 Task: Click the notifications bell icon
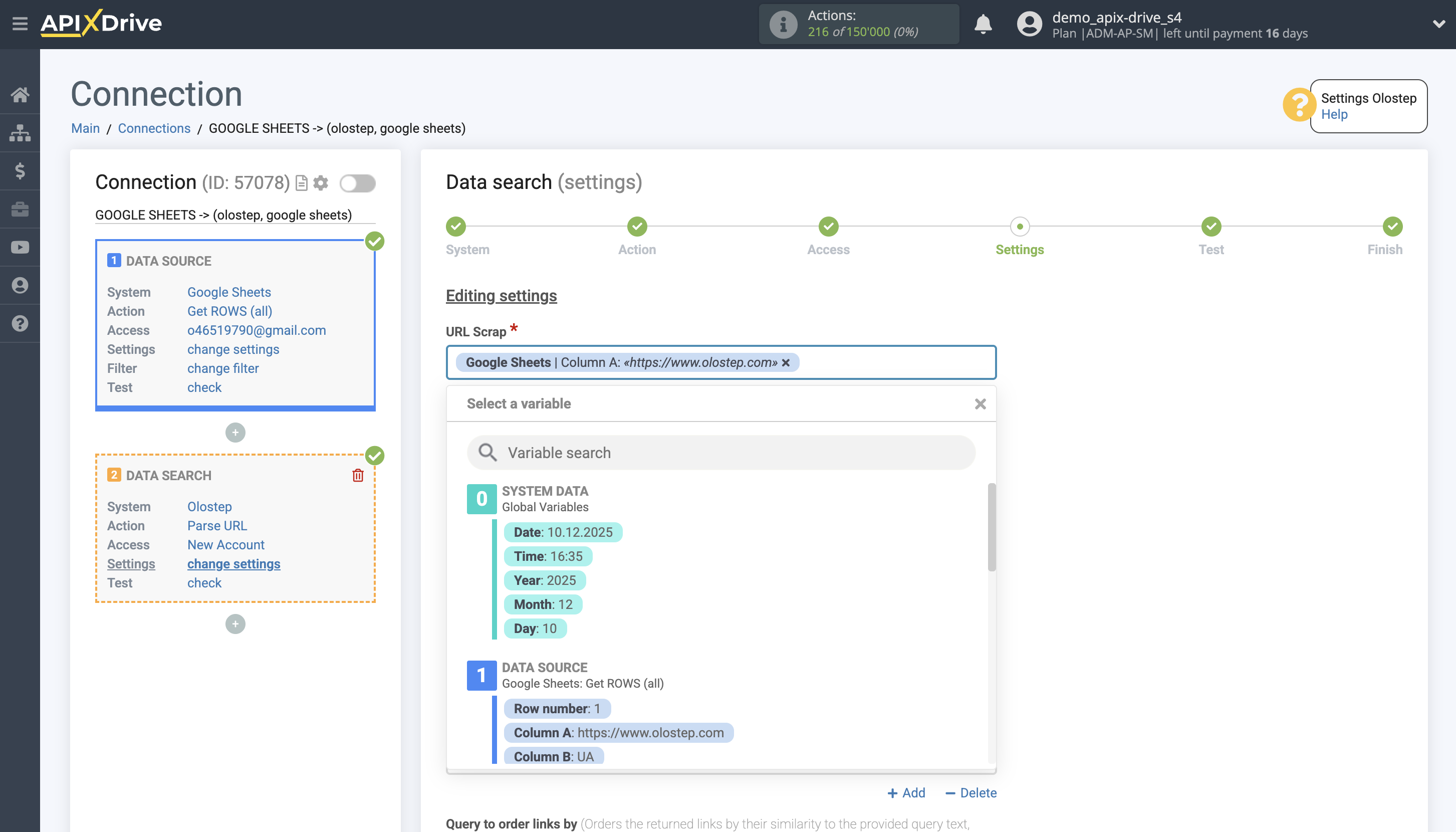(983, 24)
